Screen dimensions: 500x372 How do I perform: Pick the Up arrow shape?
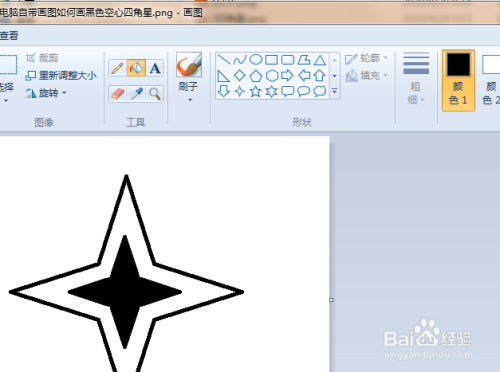(320, 76)
